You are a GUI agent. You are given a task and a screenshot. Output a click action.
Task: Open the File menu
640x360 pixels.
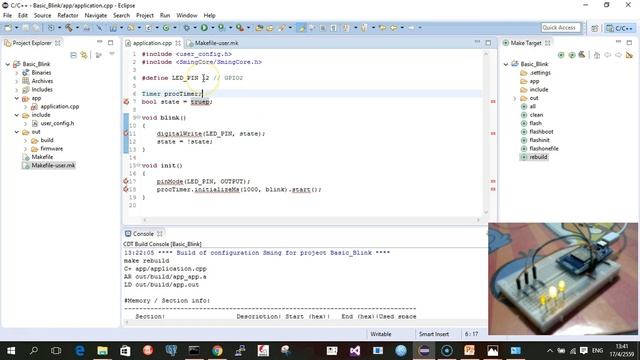[7, 16]
